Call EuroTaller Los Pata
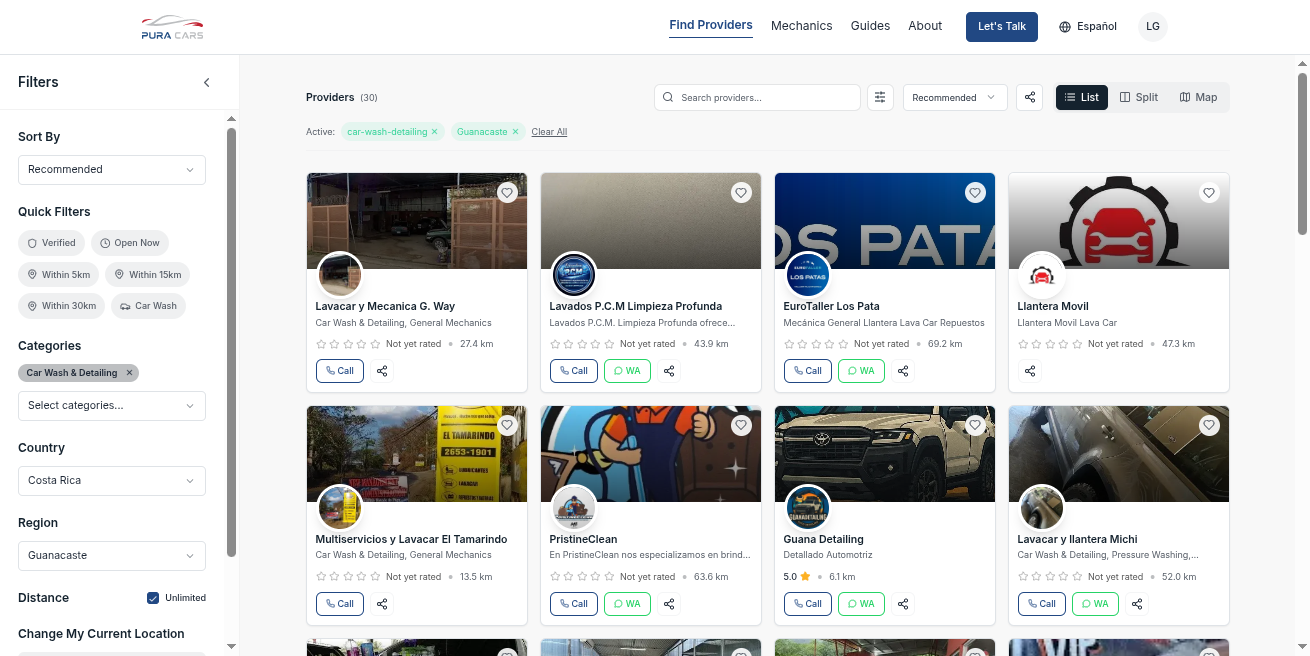 click(x=808, y=371)
